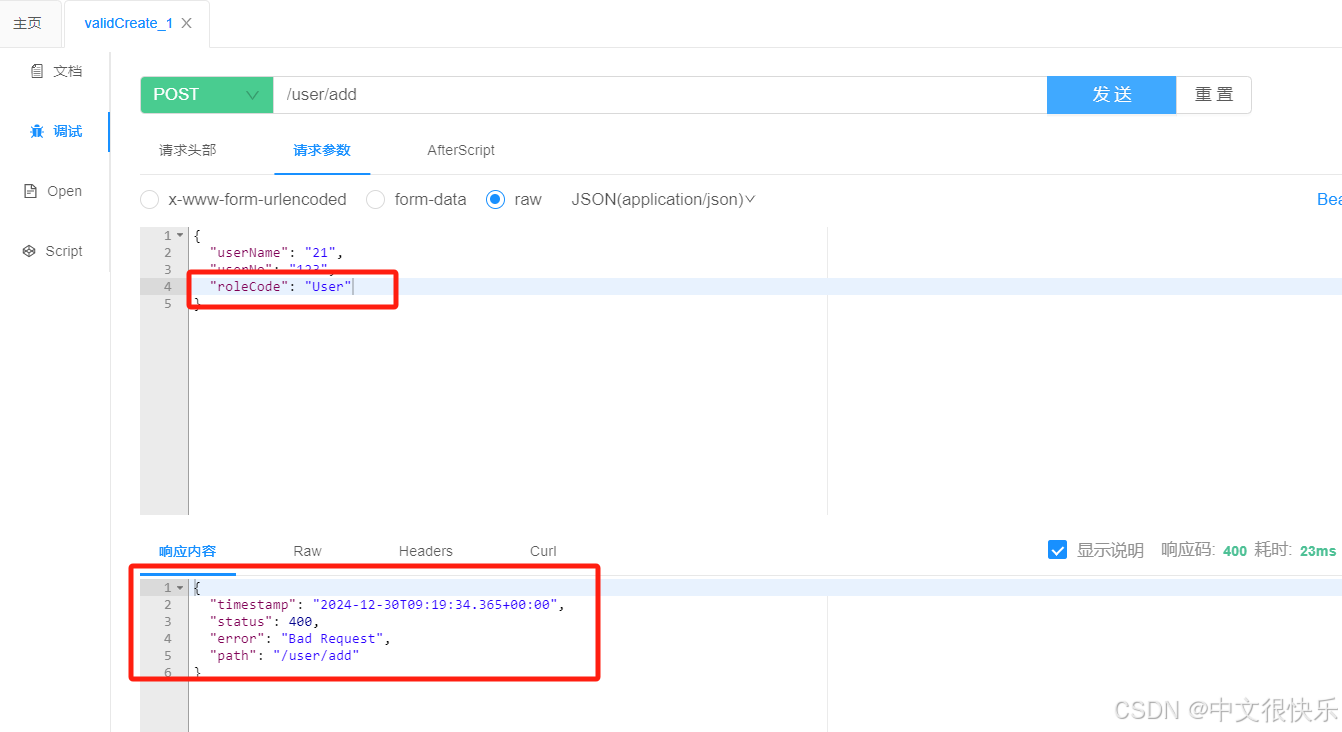Click the 发送 send button
This screenshot has height=732, width=1342.
[1111, 95]
